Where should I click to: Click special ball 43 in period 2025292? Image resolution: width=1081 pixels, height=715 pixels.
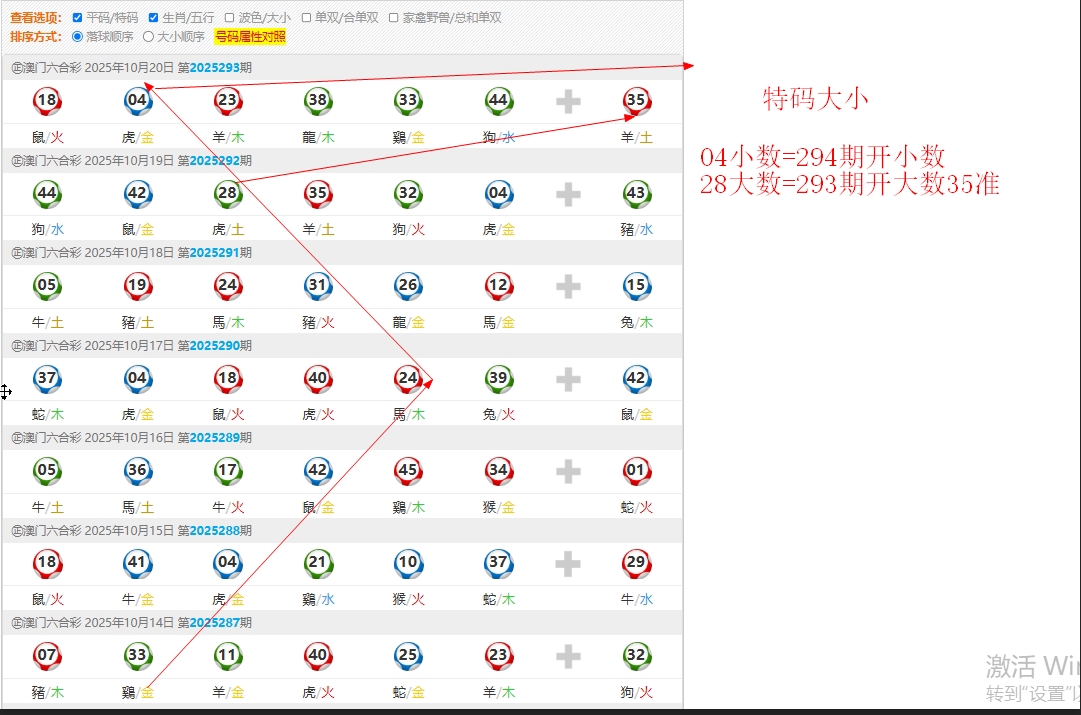coord(636,193)
